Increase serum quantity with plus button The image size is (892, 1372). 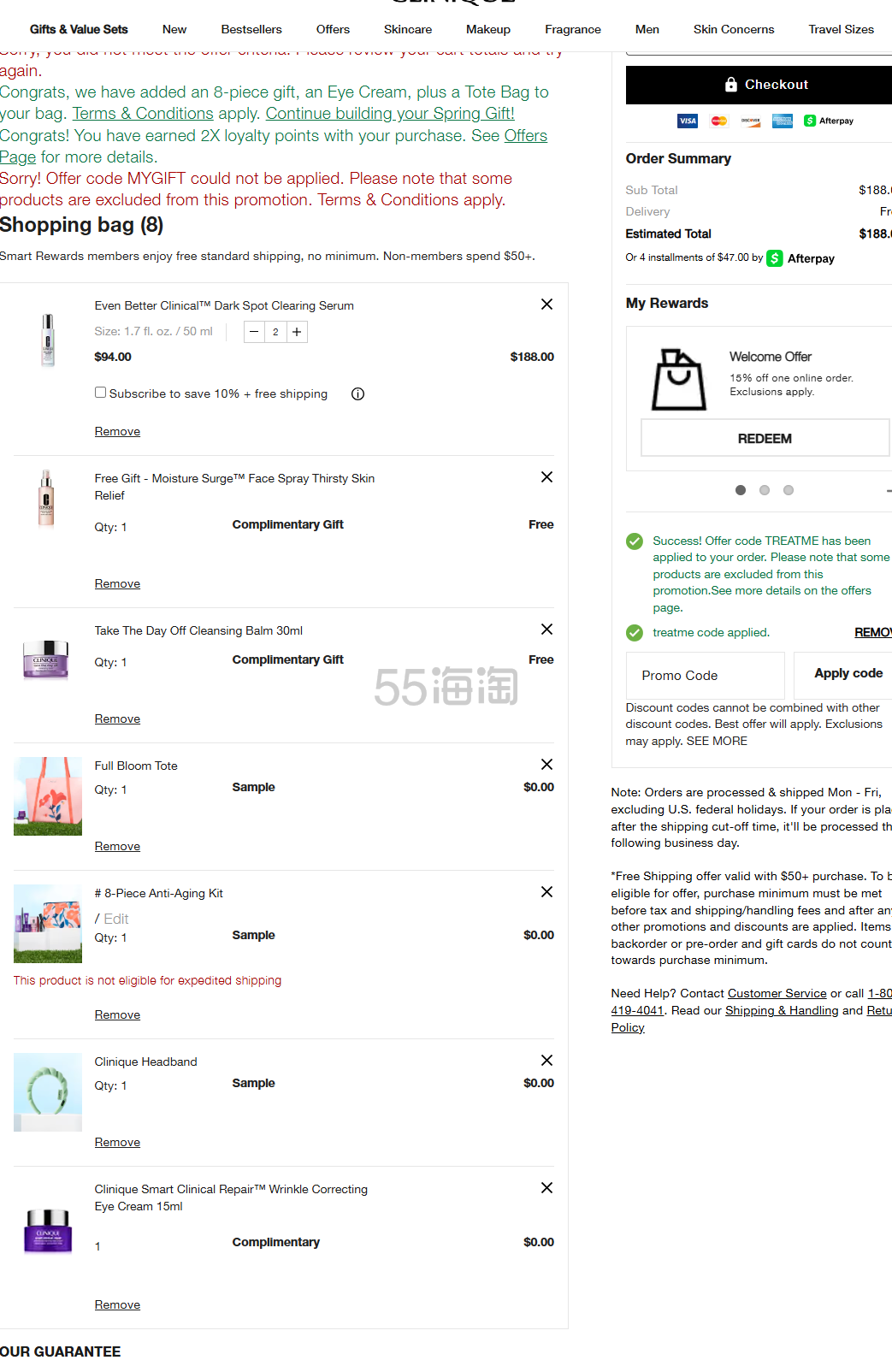[297, 332]
